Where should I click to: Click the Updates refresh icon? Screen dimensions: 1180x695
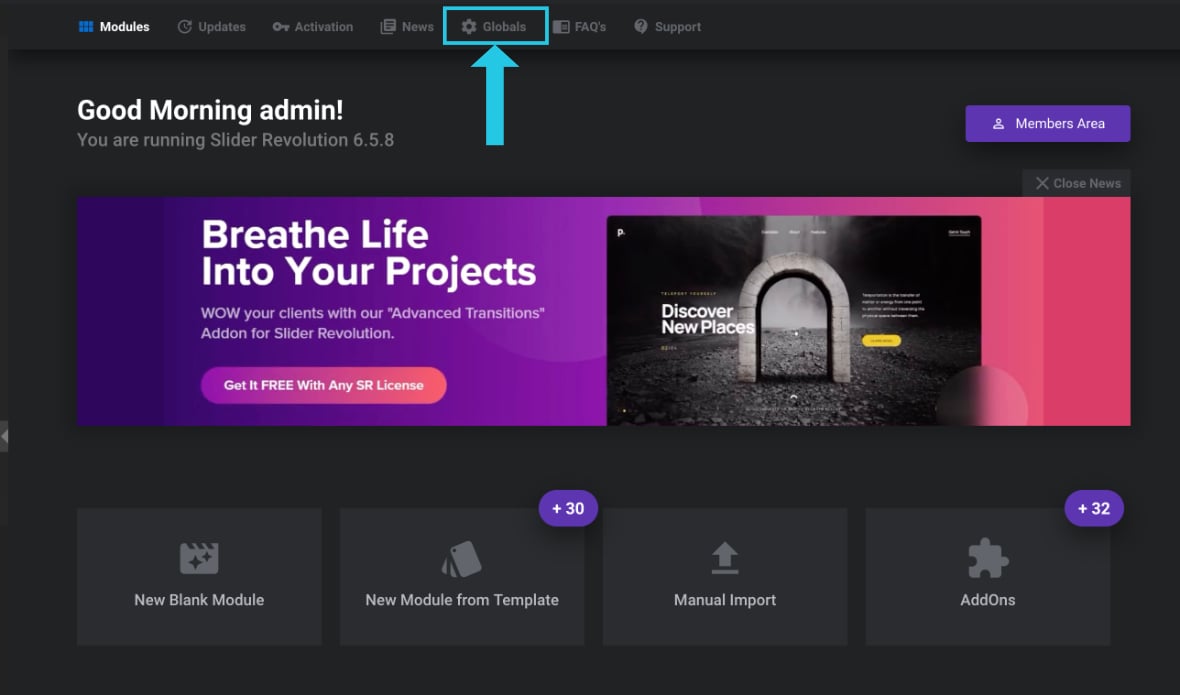point(184,27)
